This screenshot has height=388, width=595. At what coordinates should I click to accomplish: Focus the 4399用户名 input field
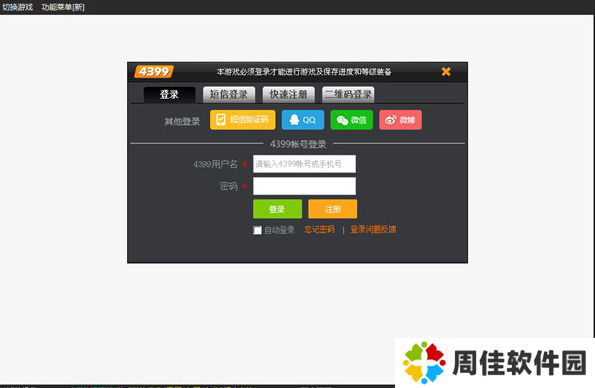[x=304, y=164]
